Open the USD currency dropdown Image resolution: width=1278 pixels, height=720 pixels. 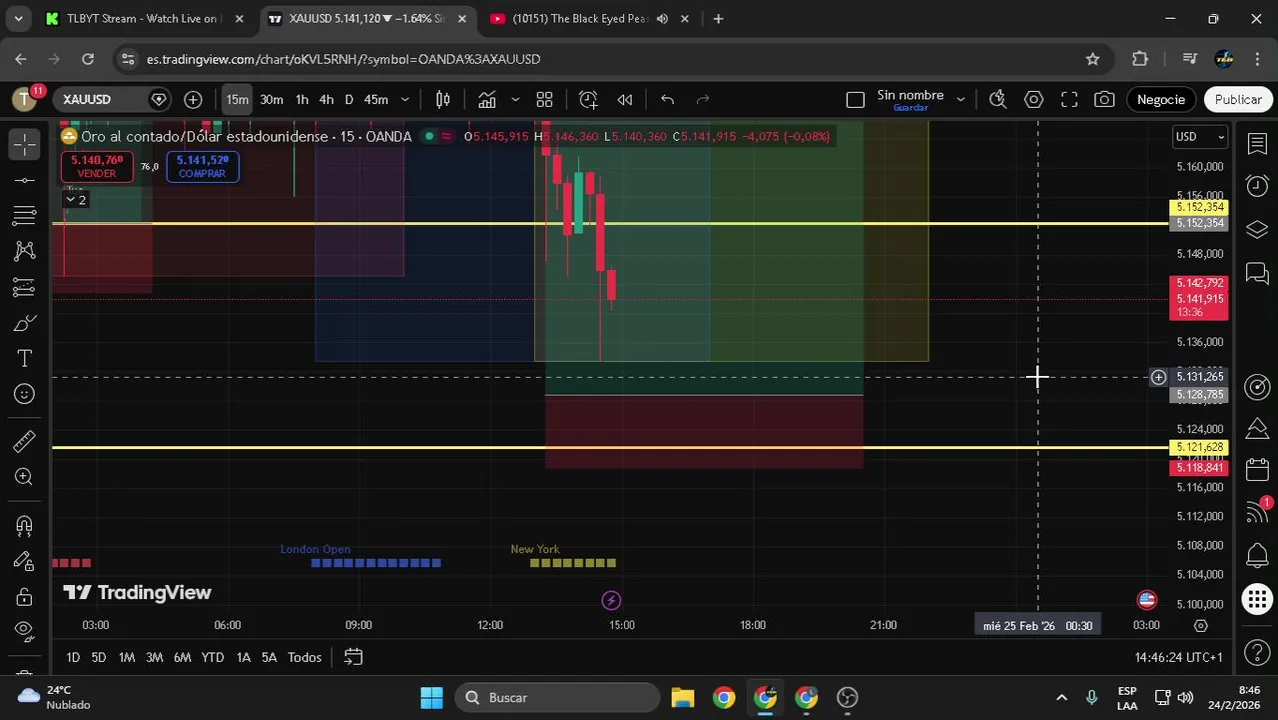click(x=1199, y=137)
